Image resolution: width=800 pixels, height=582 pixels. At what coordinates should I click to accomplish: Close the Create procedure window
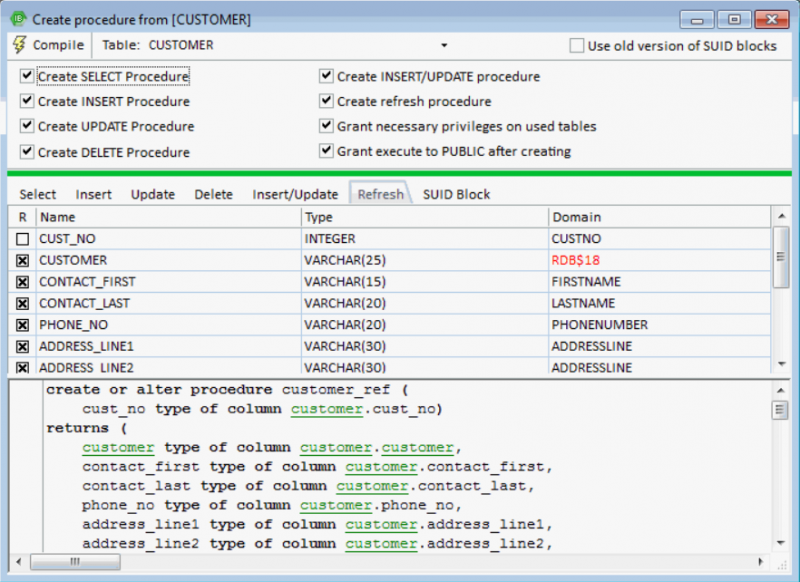772,20
